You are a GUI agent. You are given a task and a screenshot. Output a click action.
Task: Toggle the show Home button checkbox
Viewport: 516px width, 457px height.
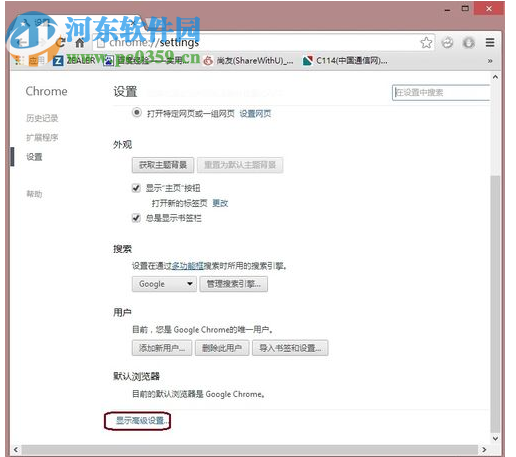(x=136, y=188)
